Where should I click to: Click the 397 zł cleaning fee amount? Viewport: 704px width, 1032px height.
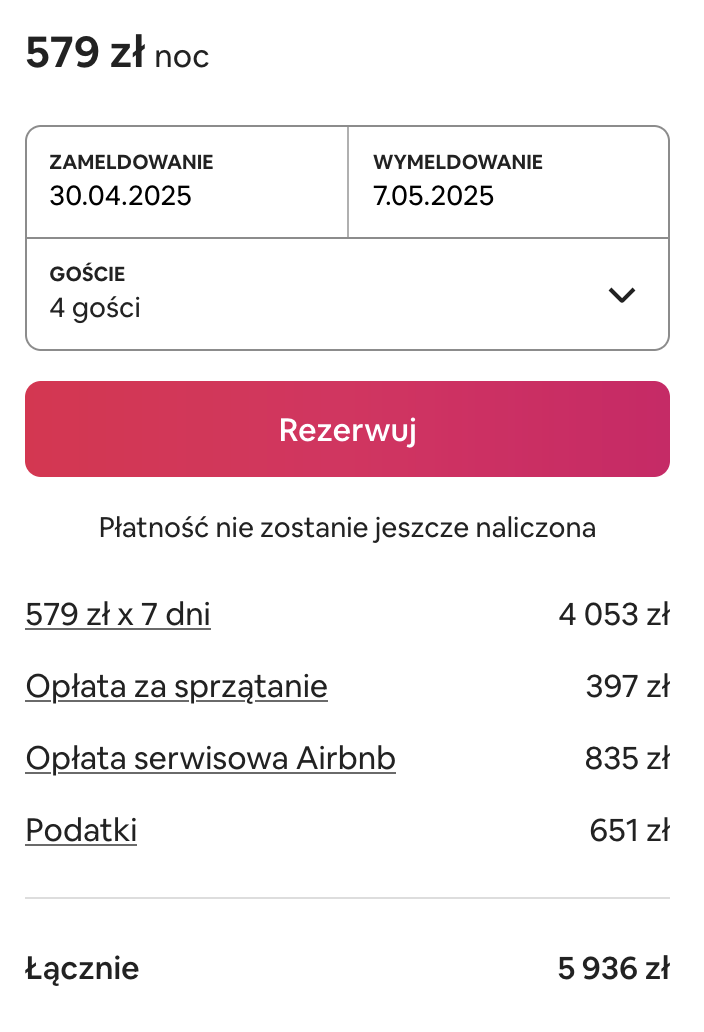(627, 687)
